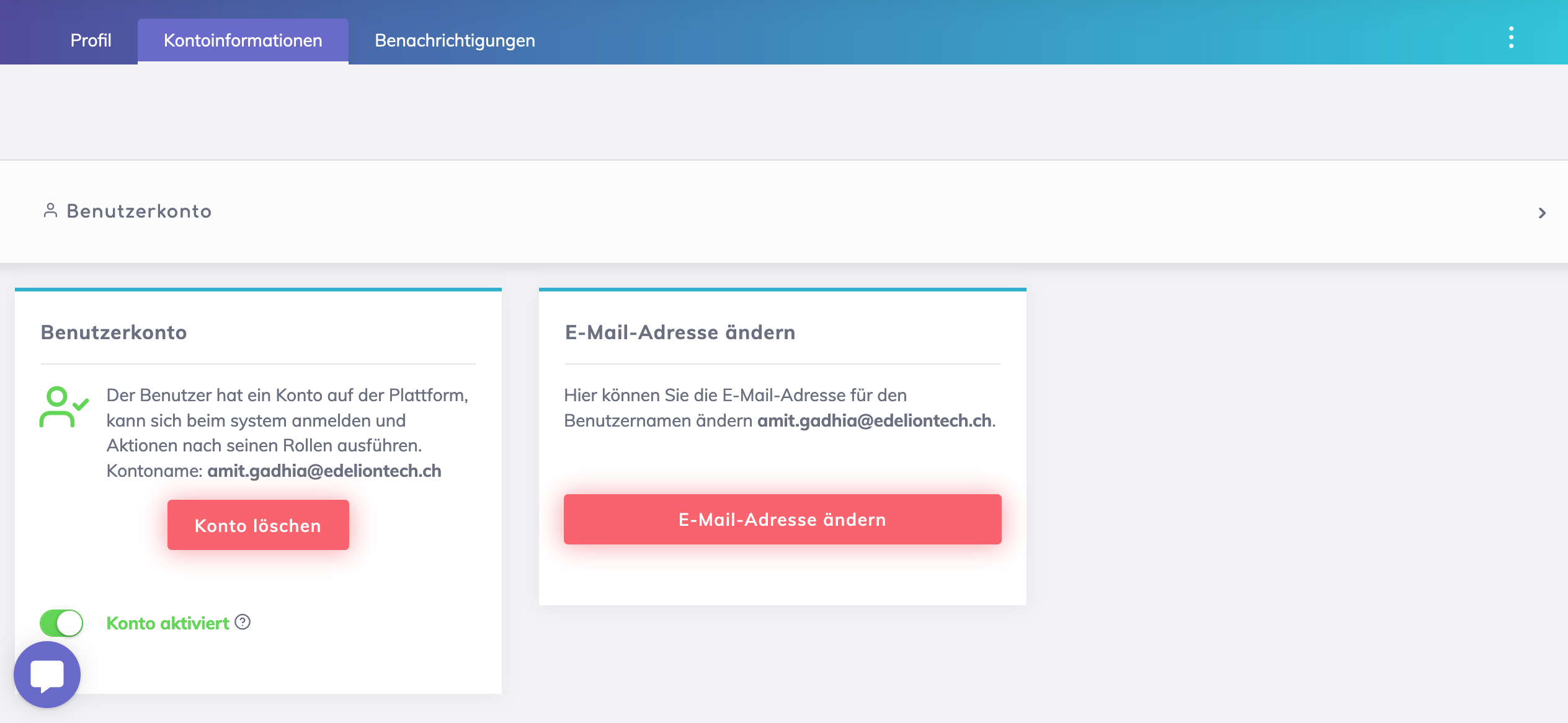
Task: Click the red E-Mail-Adresse ändern button
Action: tap(782, 519)
